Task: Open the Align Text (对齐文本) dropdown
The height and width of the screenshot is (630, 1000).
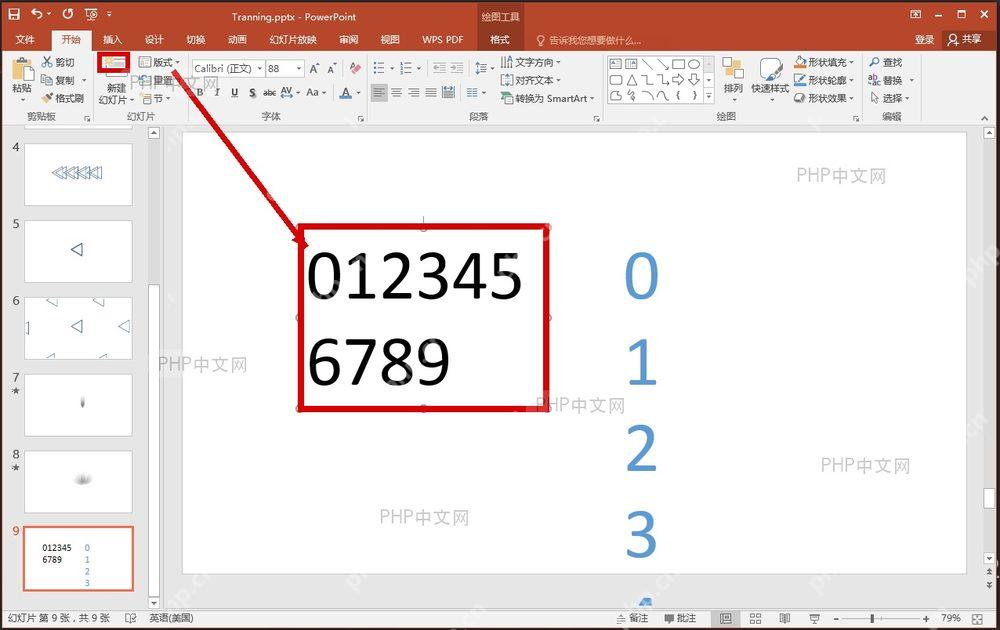Action: pyautogui.click(x=531, y=80)
